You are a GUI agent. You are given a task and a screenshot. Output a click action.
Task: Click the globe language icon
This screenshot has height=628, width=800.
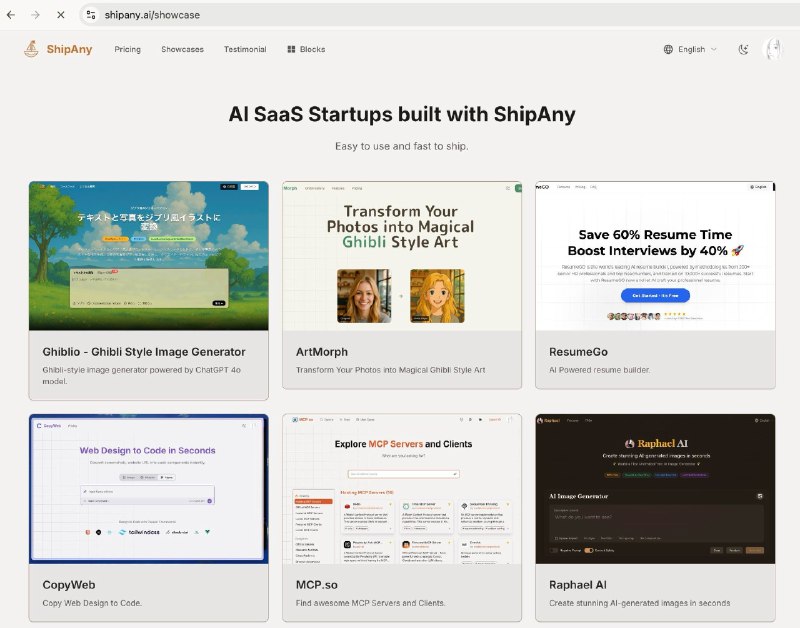[668, 49]
